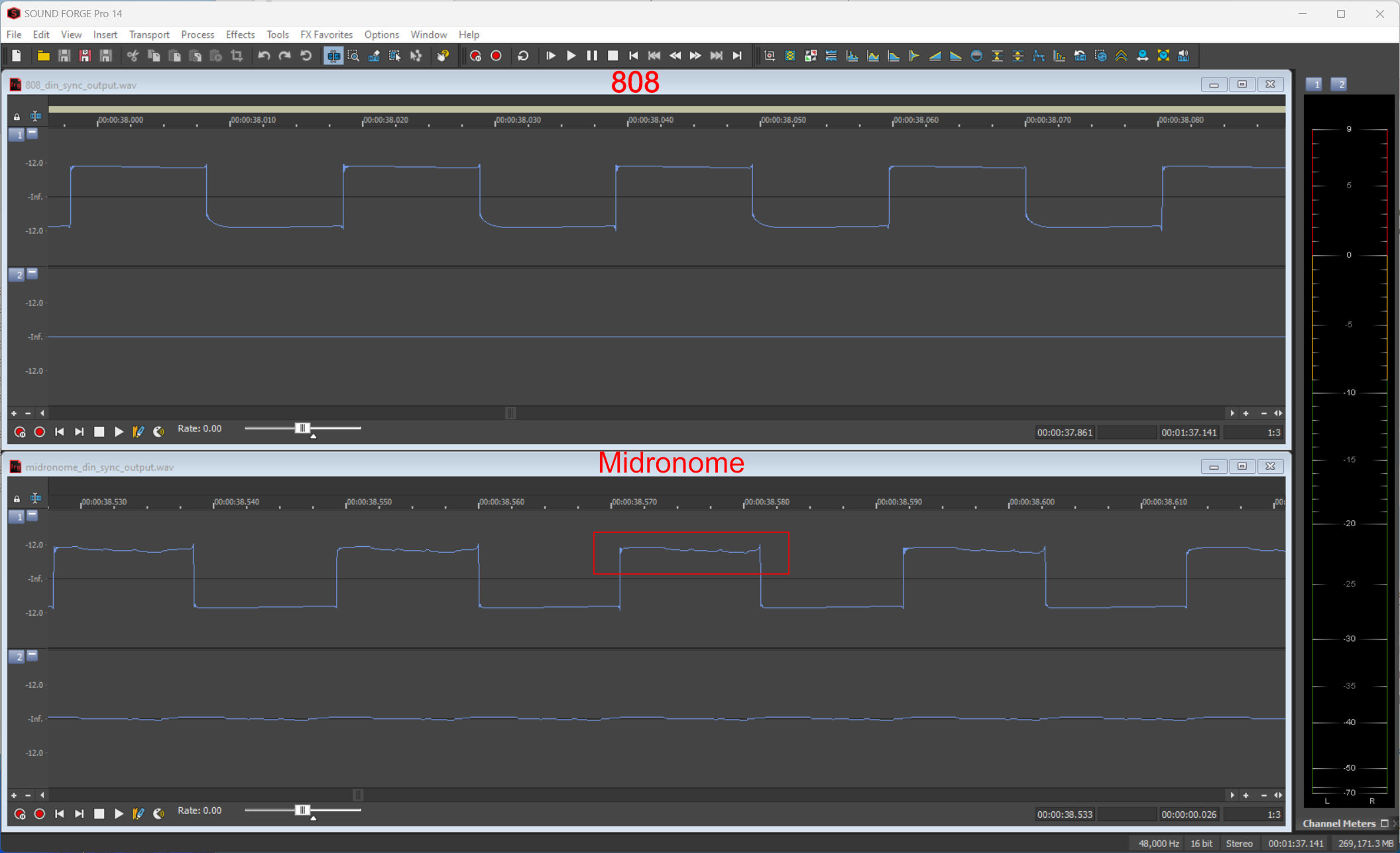Click the Open folder icon
Image resolution: width=1400 pixels, height=853 pixels.
click(x=43, y=56)
